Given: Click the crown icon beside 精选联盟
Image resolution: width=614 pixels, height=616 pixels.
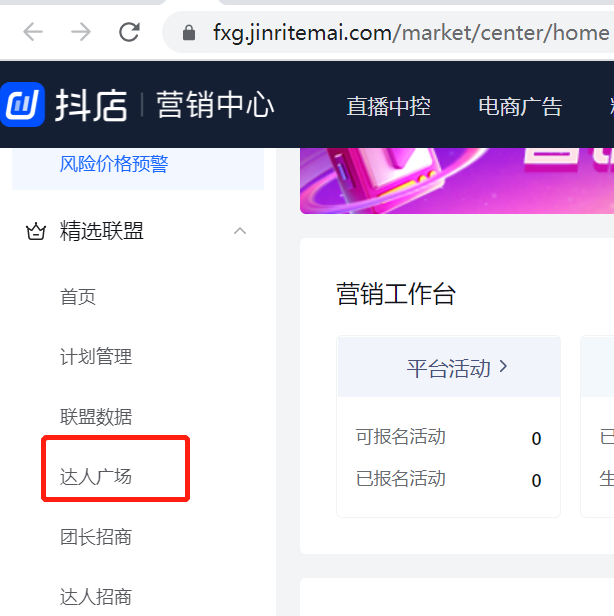Looking at the screenshot, I should [x=36, y=231].
